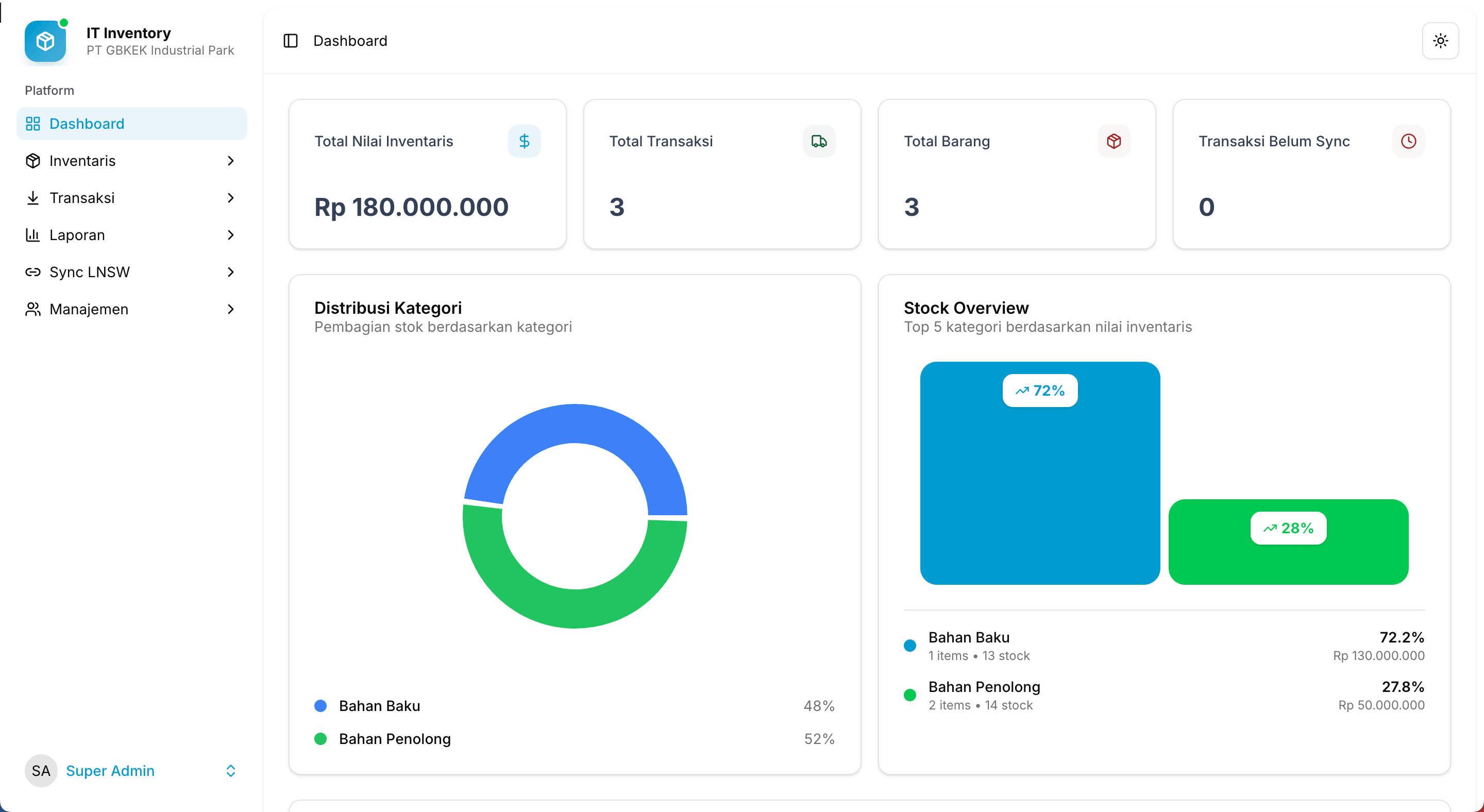Expand the Manajemen chevron

[230, 309]
